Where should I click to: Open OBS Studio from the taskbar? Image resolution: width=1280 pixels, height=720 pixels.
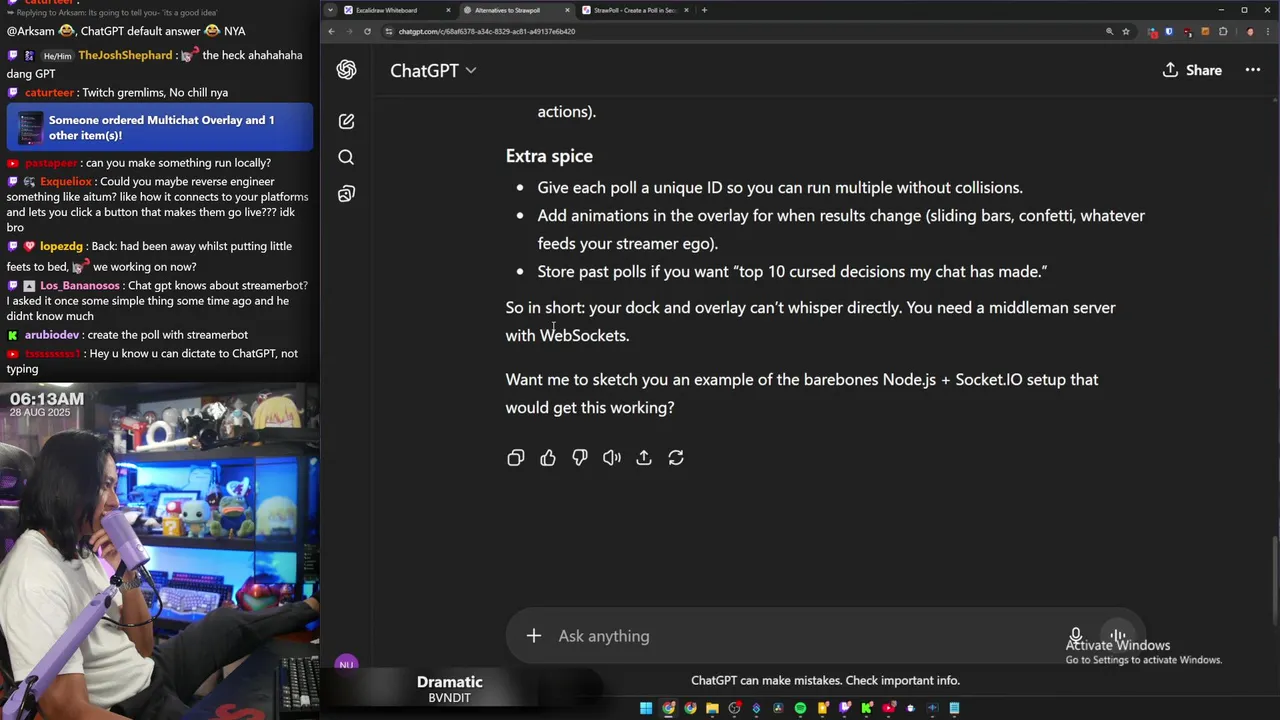(734, 708)
